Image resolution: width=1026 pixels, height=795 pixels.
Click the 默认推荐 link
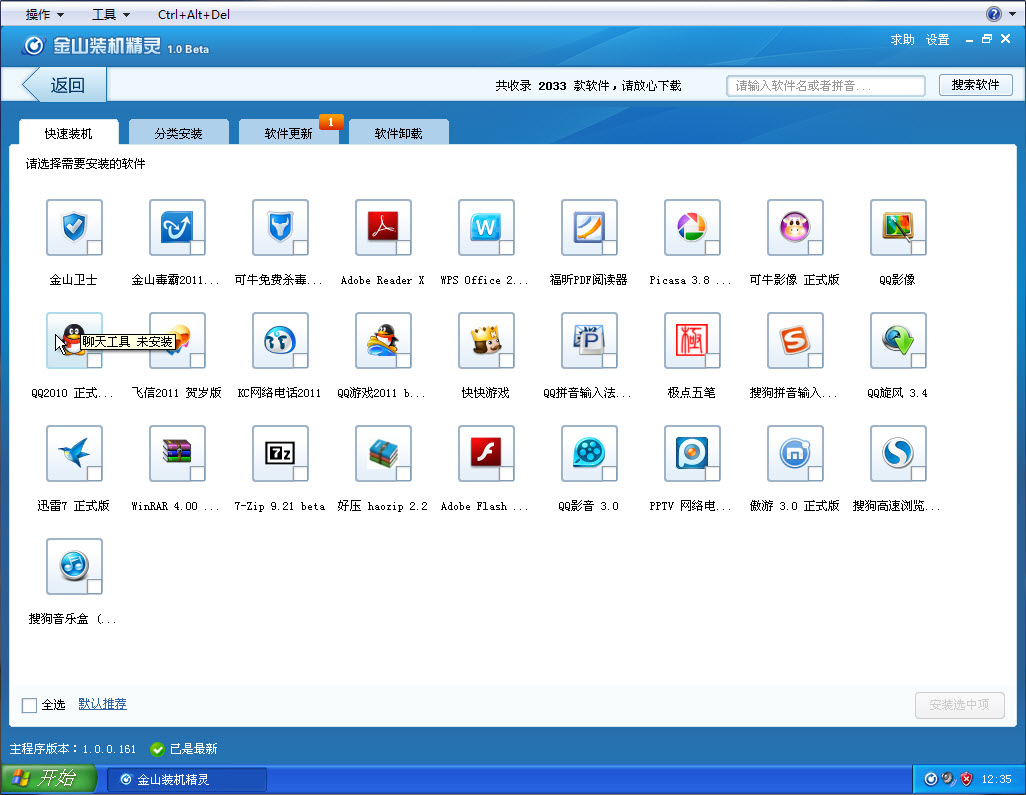pos(102,704)
